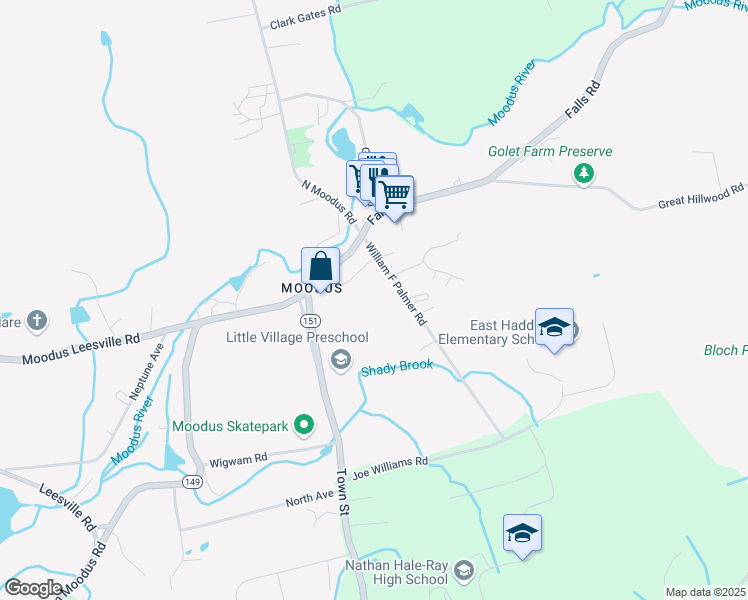Open the East Haddam Elementary School graduation cap marker
This screenshot has width=748, height=600.
click(554, 329)
